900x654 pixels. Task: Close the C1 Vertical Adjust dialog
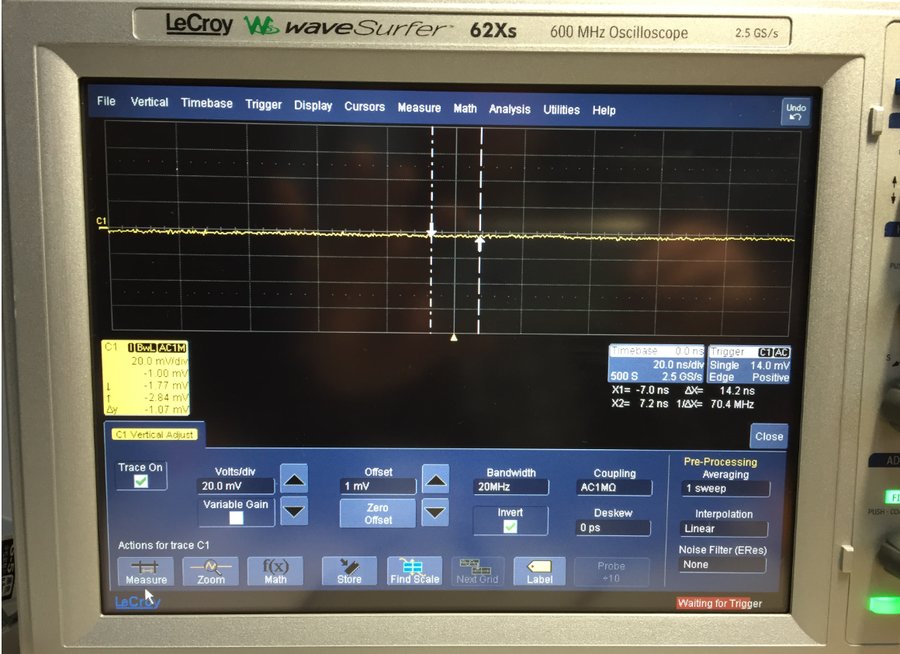769,436
